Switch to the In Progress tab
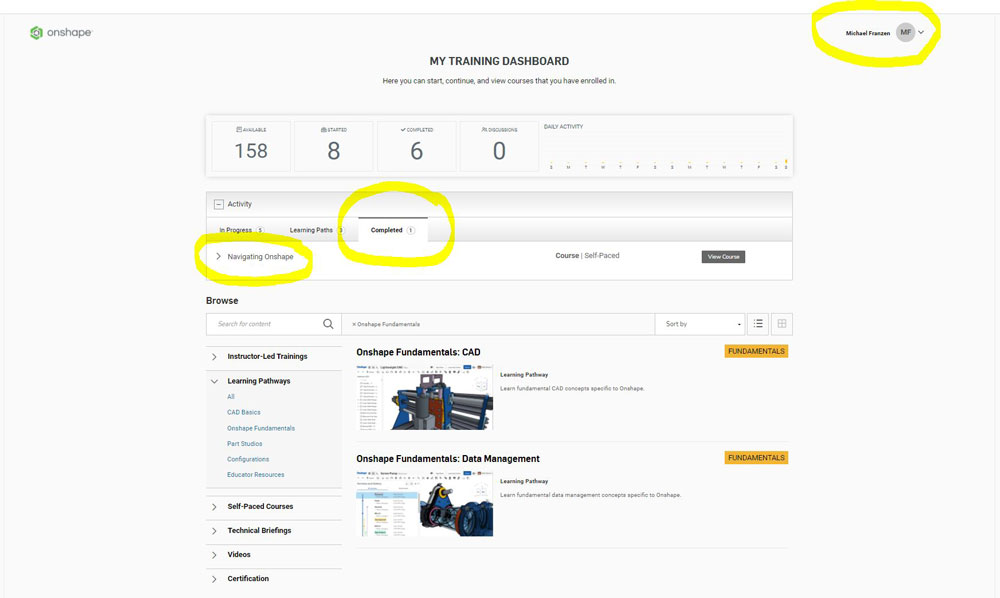This screenshot has width=1000, height=598. coord(240,230)
